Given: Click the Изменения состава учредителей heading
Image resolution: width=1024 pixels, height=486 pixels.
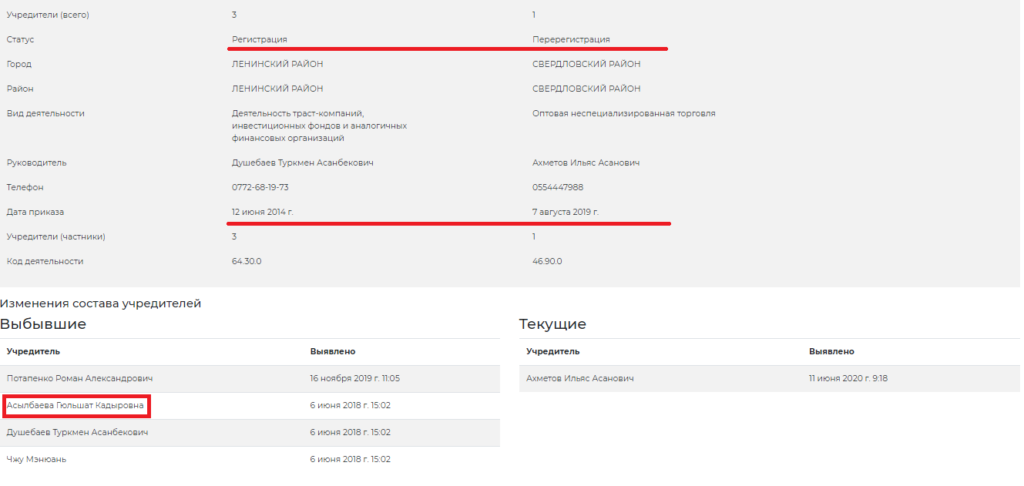Looking at the screenshot, I should point(100,303).
